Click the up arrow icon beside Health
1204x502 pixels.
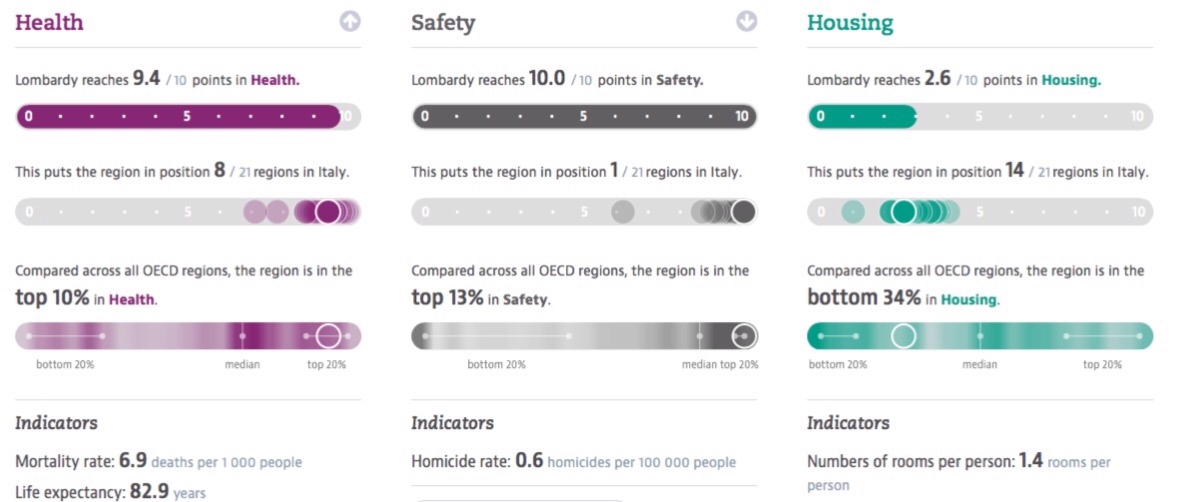350,21
